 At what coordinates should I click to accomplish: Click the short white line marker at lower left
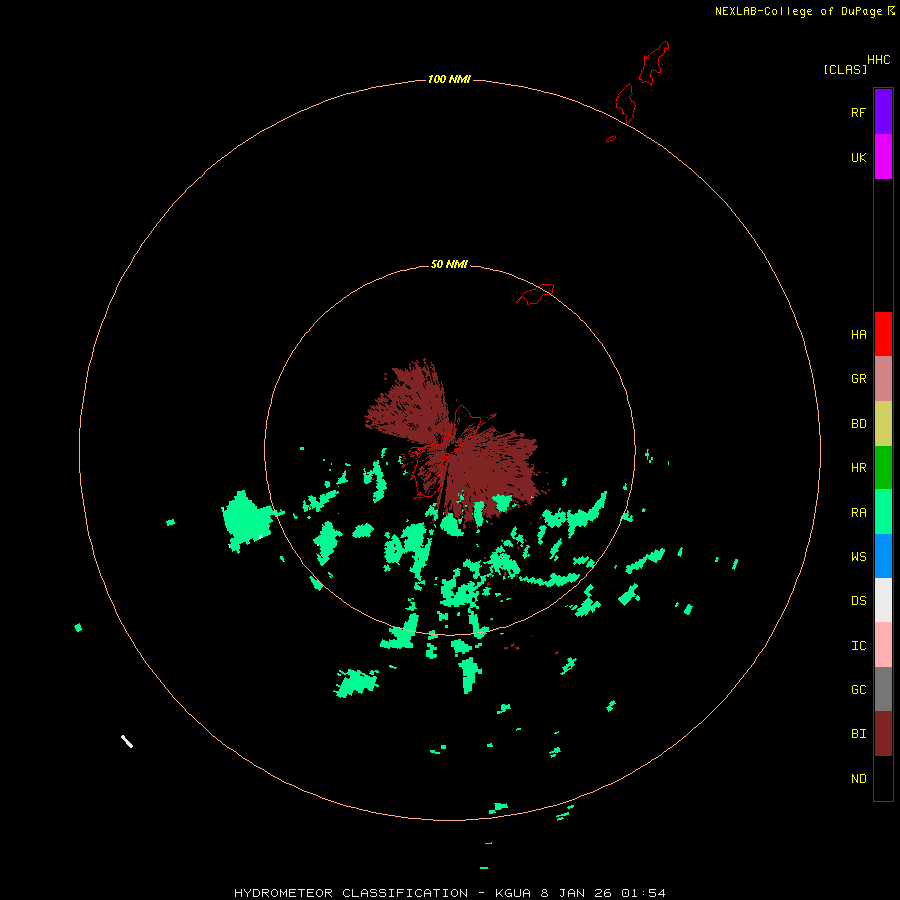click(x=127, y=741)
